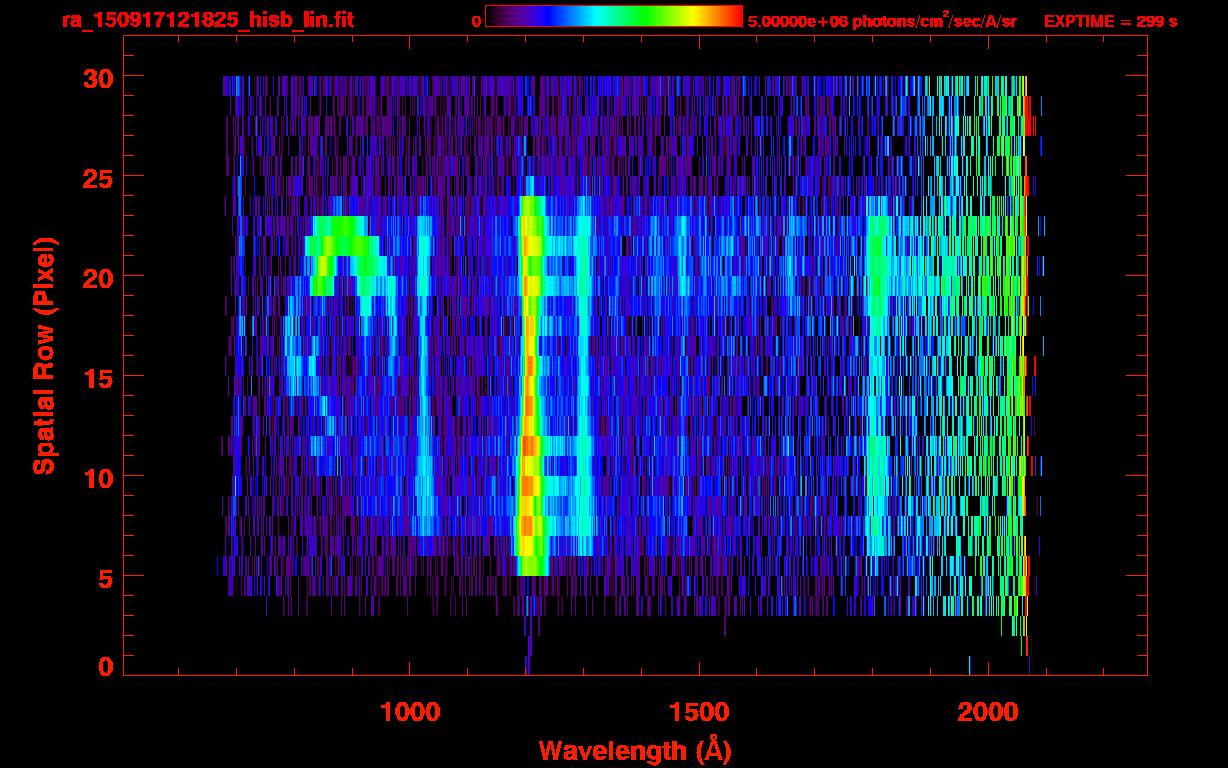The height and width of the screenshot is (768, 1228).
Task: Click the rainbow color scale bar
Action: tap(613, 17)
